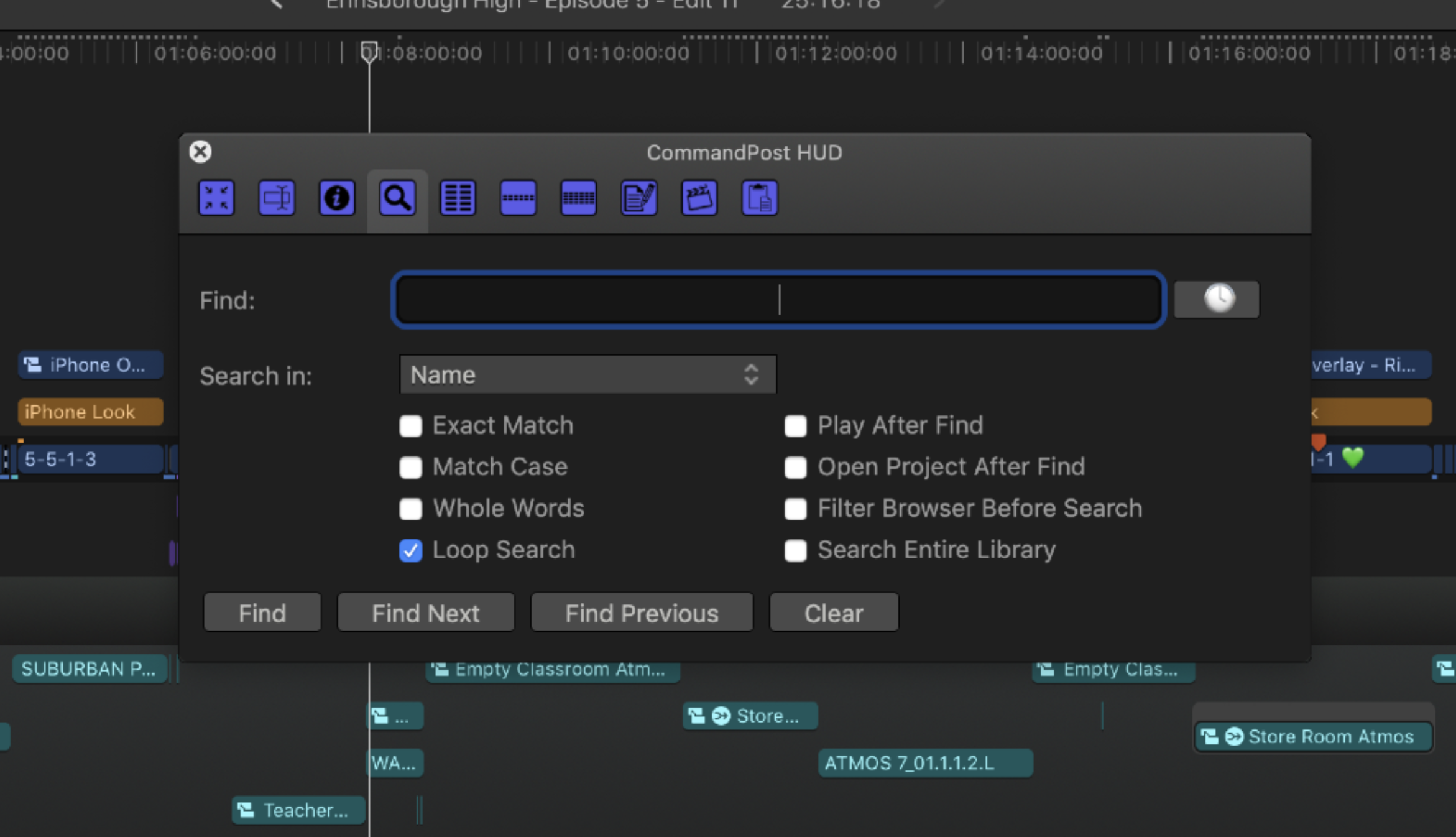
Task: Open the two-column list panel icon
Action: (458, 198)
